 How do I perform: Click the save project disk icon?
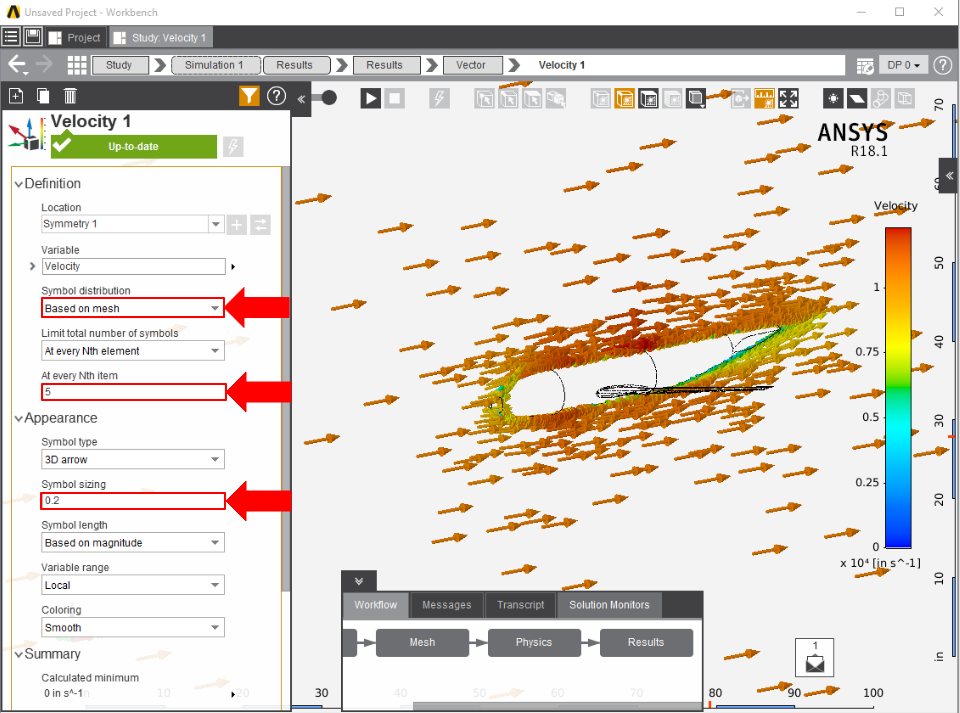(32, 37)
